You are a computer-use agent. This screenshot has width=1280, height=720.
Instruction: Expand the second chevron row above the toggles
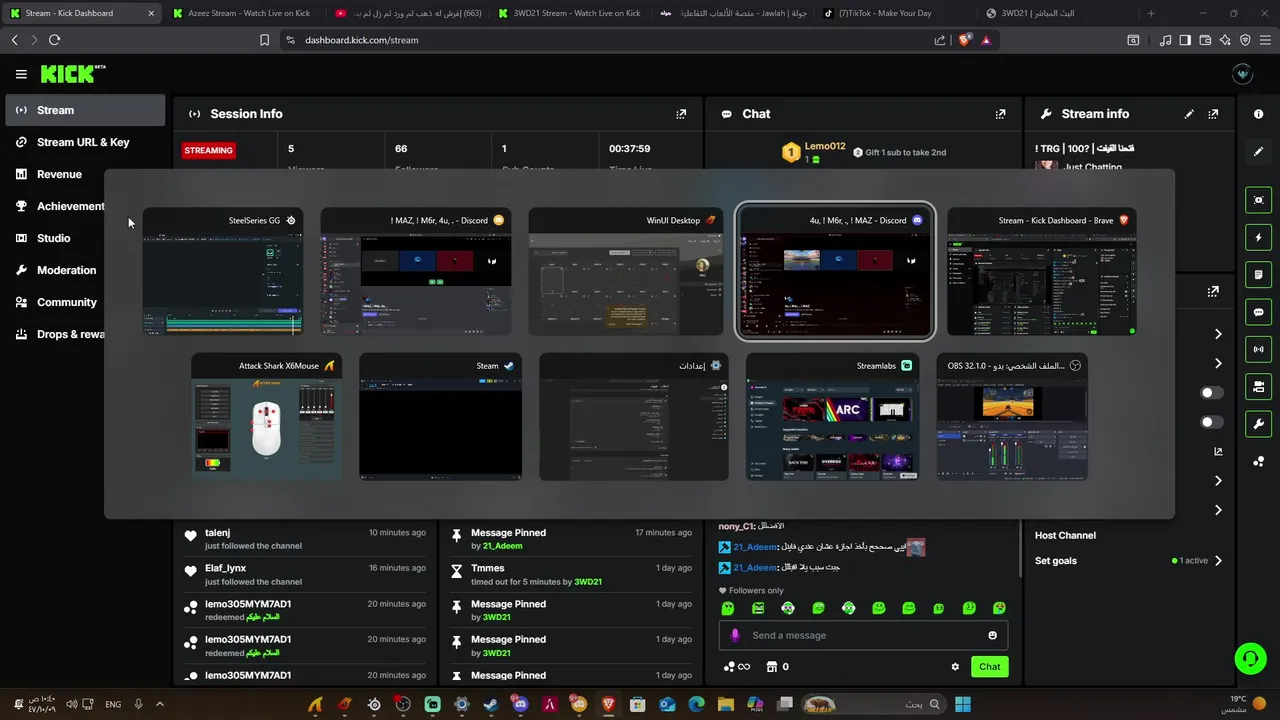click(1218, 363)
